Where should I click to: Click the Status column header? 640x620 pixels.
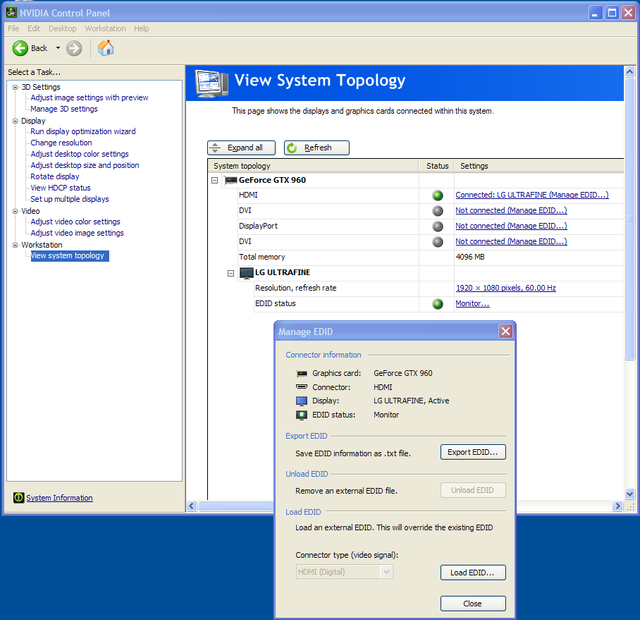click(x=437, y=166)
